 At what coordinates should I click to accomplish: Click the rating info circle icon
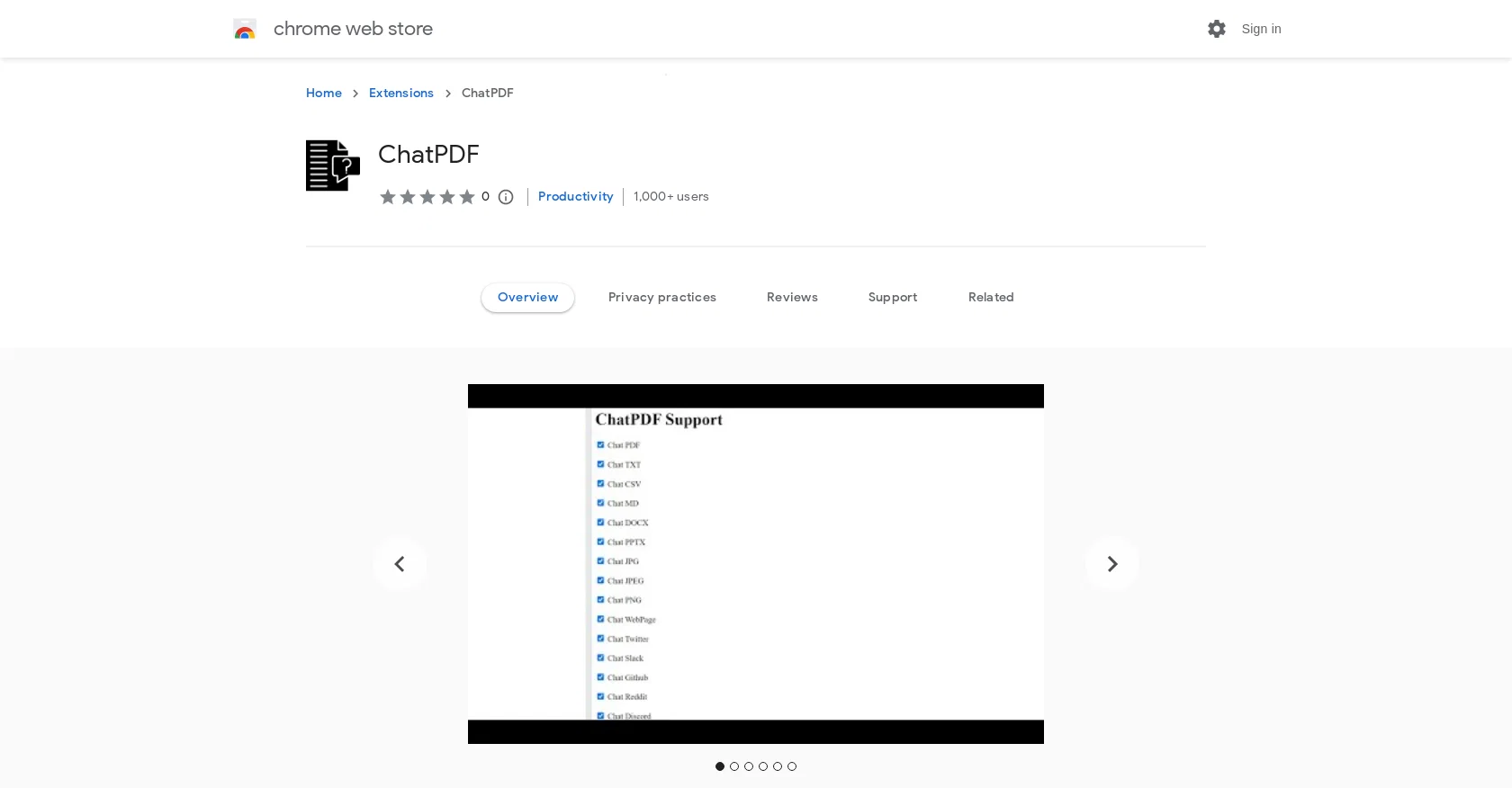point(506,197)
